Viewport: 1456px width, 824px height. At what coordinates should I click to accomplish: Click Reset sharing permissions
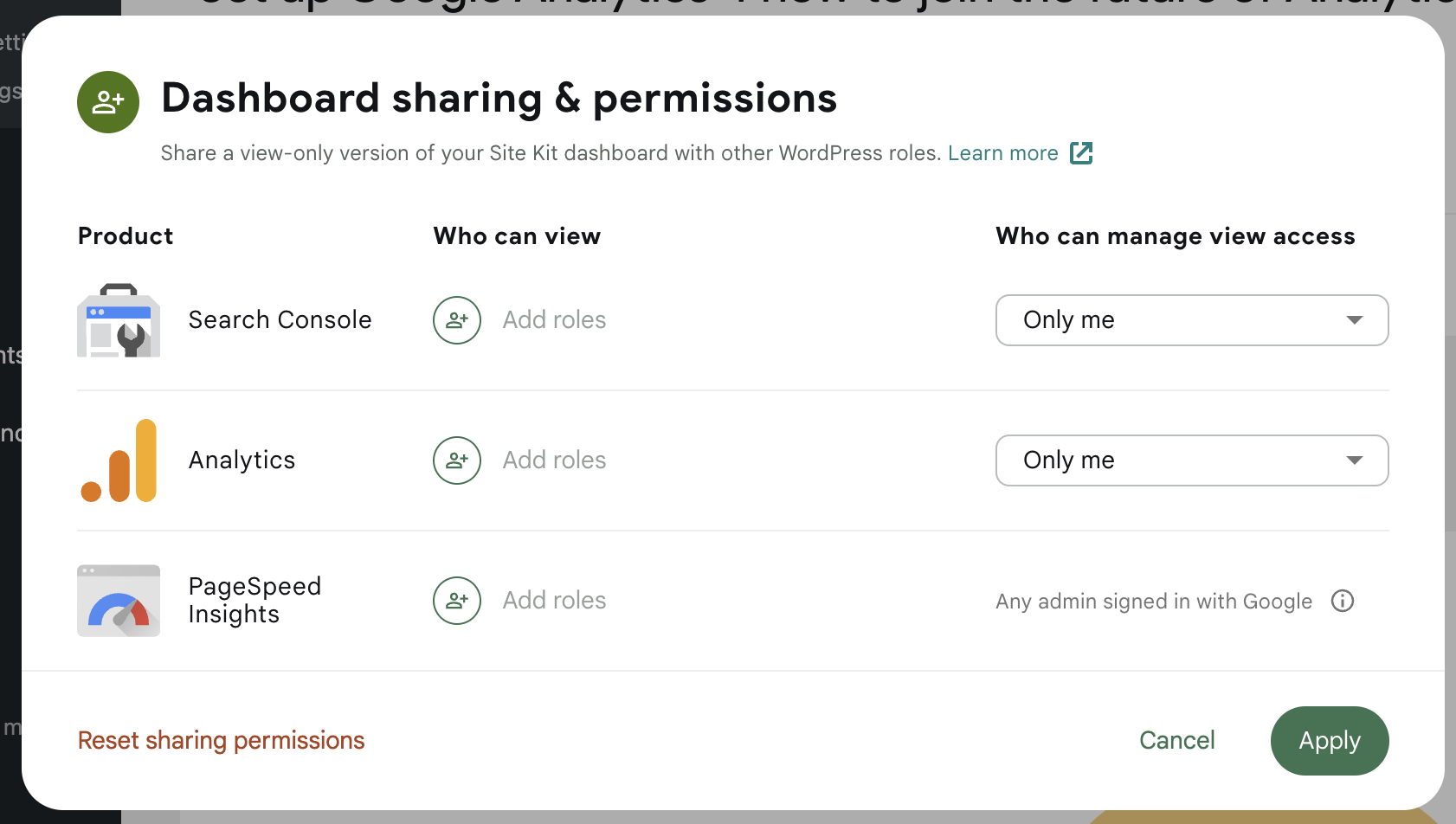point(222,741)
